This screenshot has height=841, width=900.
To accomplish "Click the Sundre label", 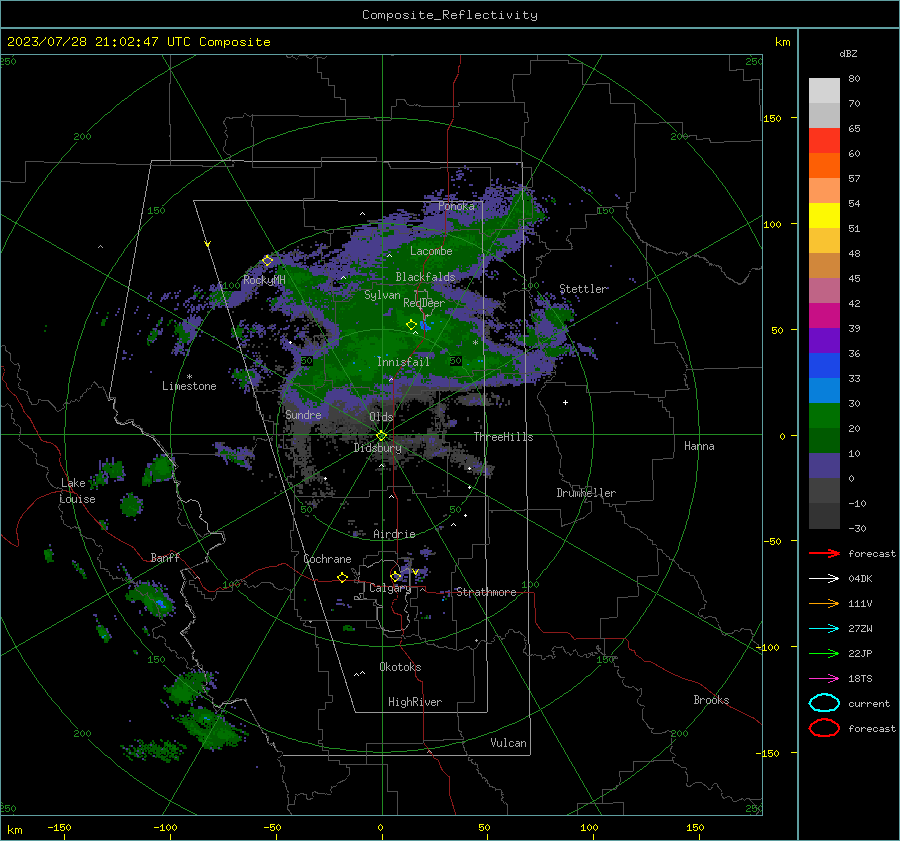I will pyautogui.click(x=303, y=415).
